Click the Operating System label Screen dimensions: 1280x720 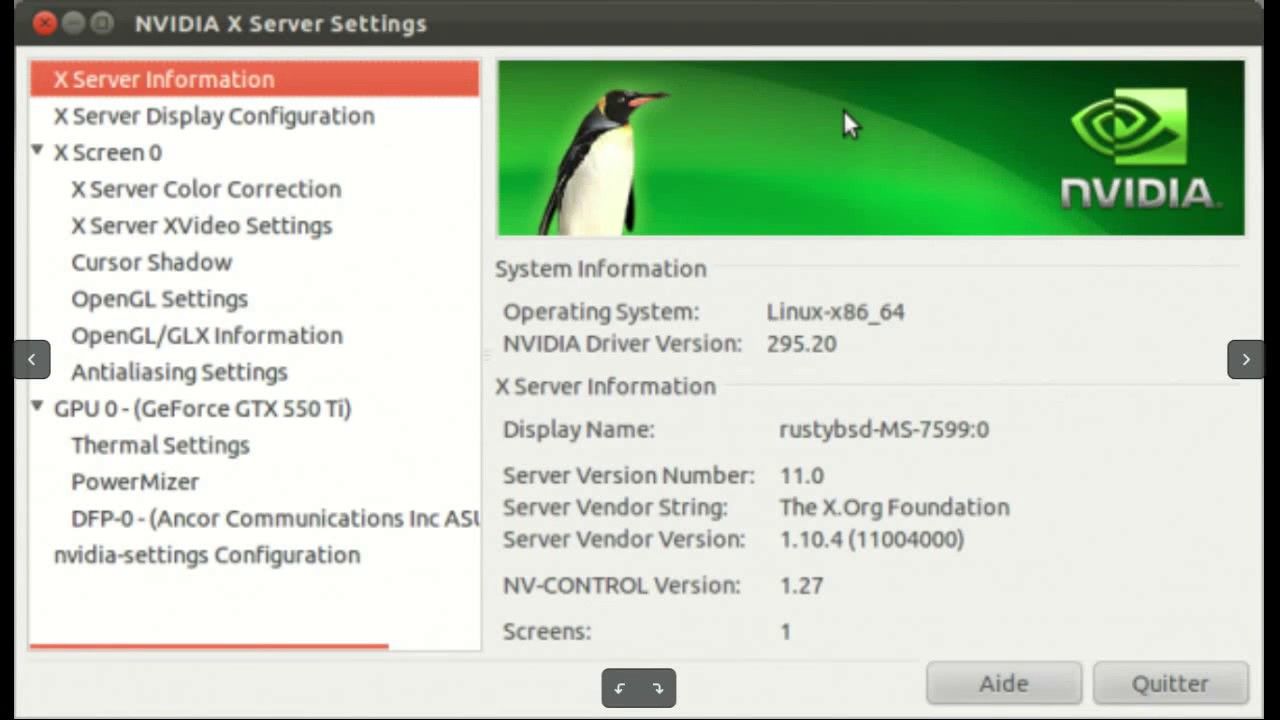601,312
